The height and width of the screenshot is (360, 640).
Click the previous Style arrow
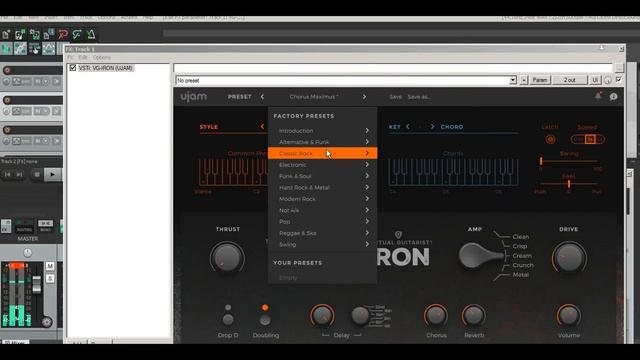click(x=262, y=127)
